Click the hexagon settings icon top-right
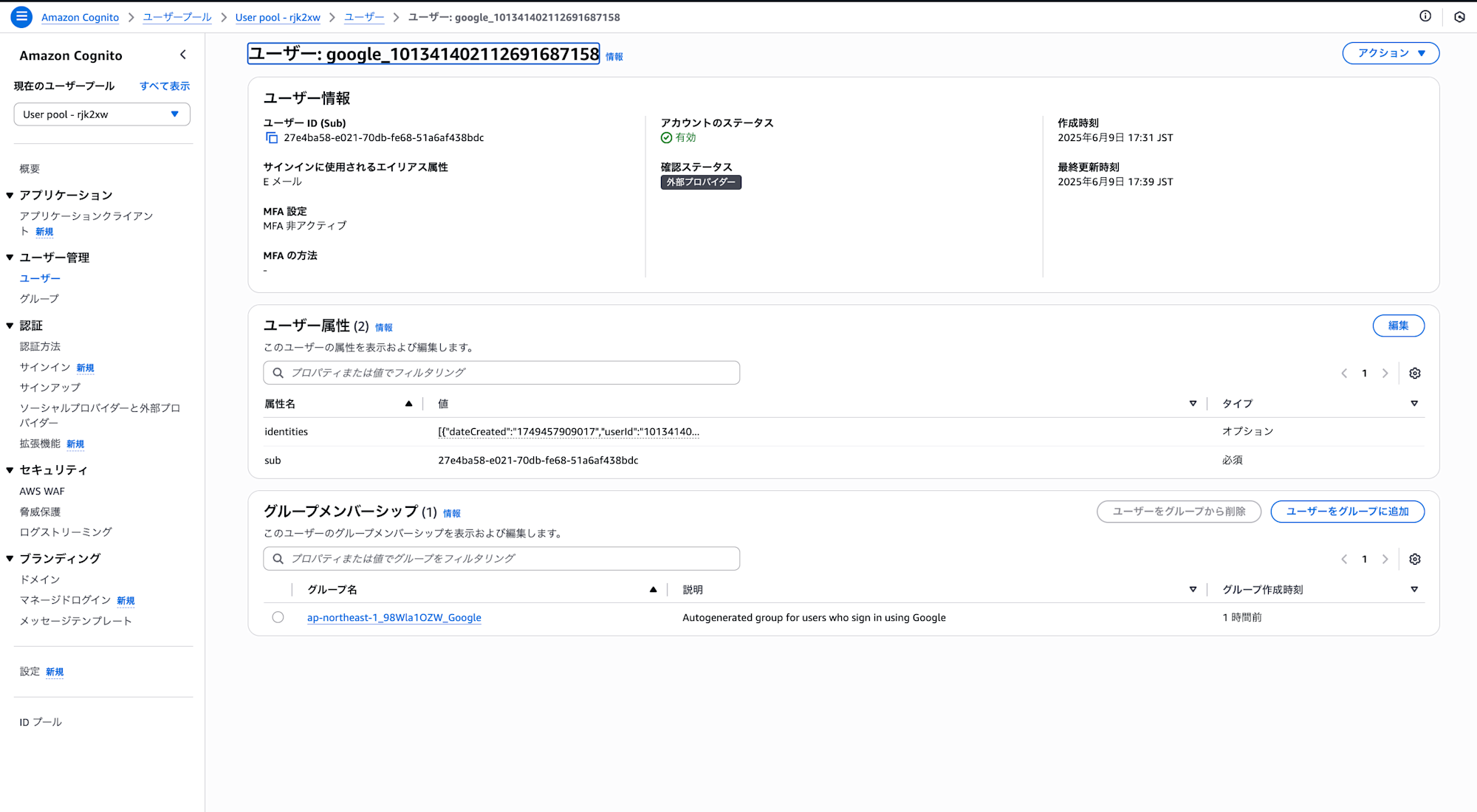Image resolution: width=1477 pixels, height=812 pixels. (1459, 17)
